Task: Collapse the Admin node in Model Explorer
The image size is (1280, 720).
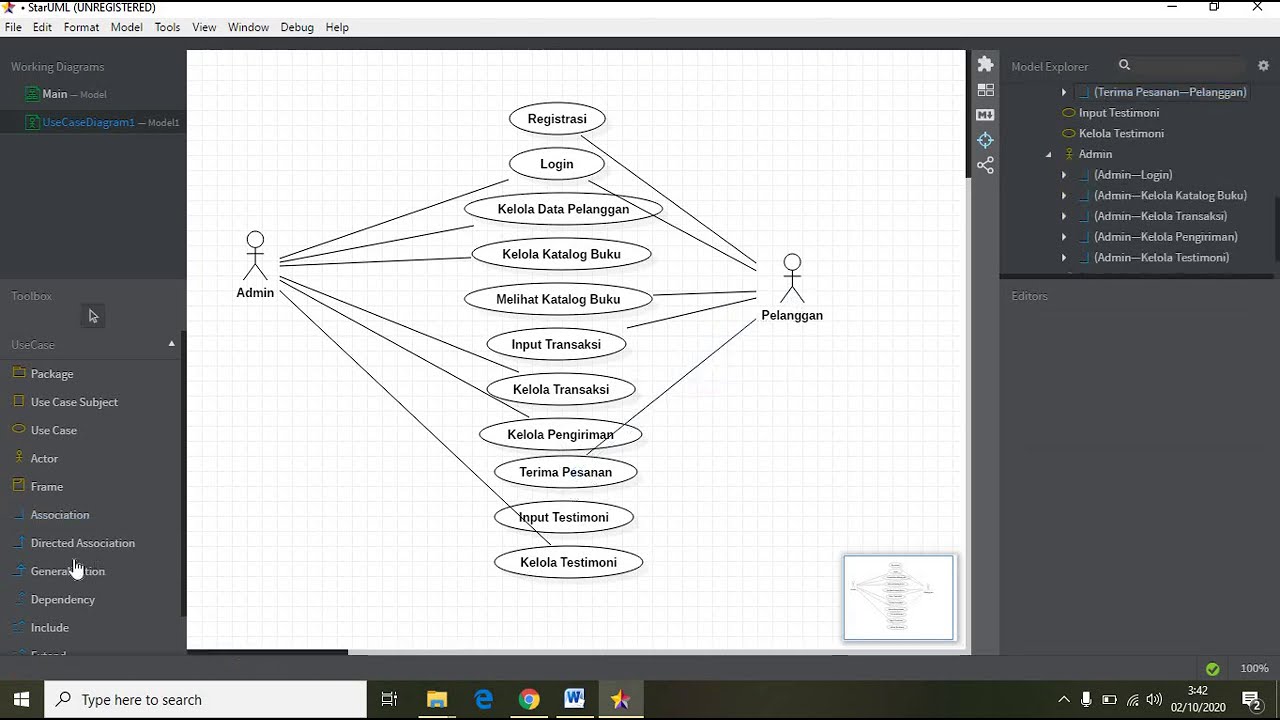Action: click(1048, 155)
